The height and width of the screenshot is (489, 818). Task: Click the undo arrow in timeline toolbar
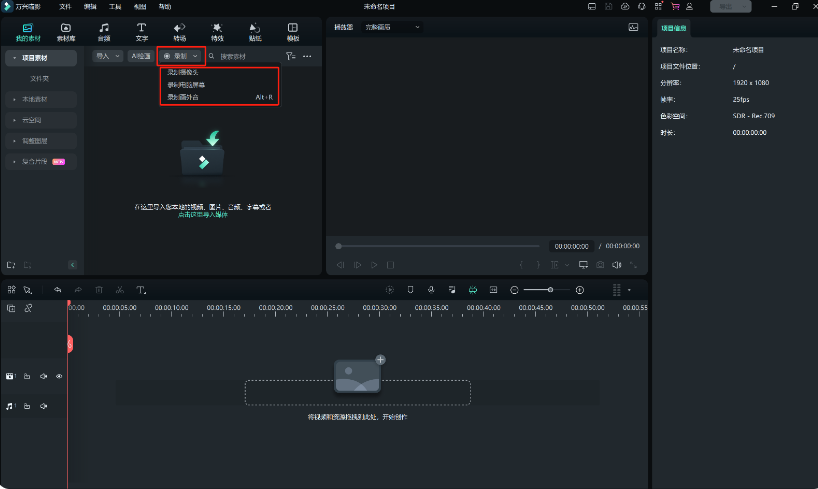click(58, 290)
